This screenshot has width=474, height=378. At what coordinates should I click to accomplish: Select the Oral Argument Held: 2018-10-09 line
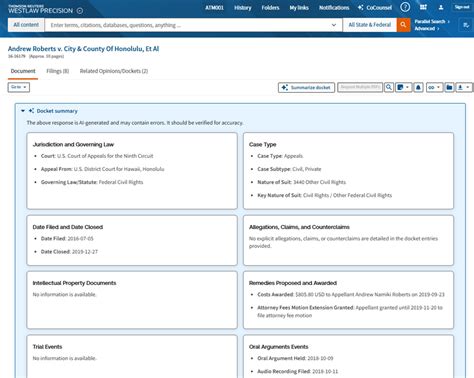tap(295, 358)
